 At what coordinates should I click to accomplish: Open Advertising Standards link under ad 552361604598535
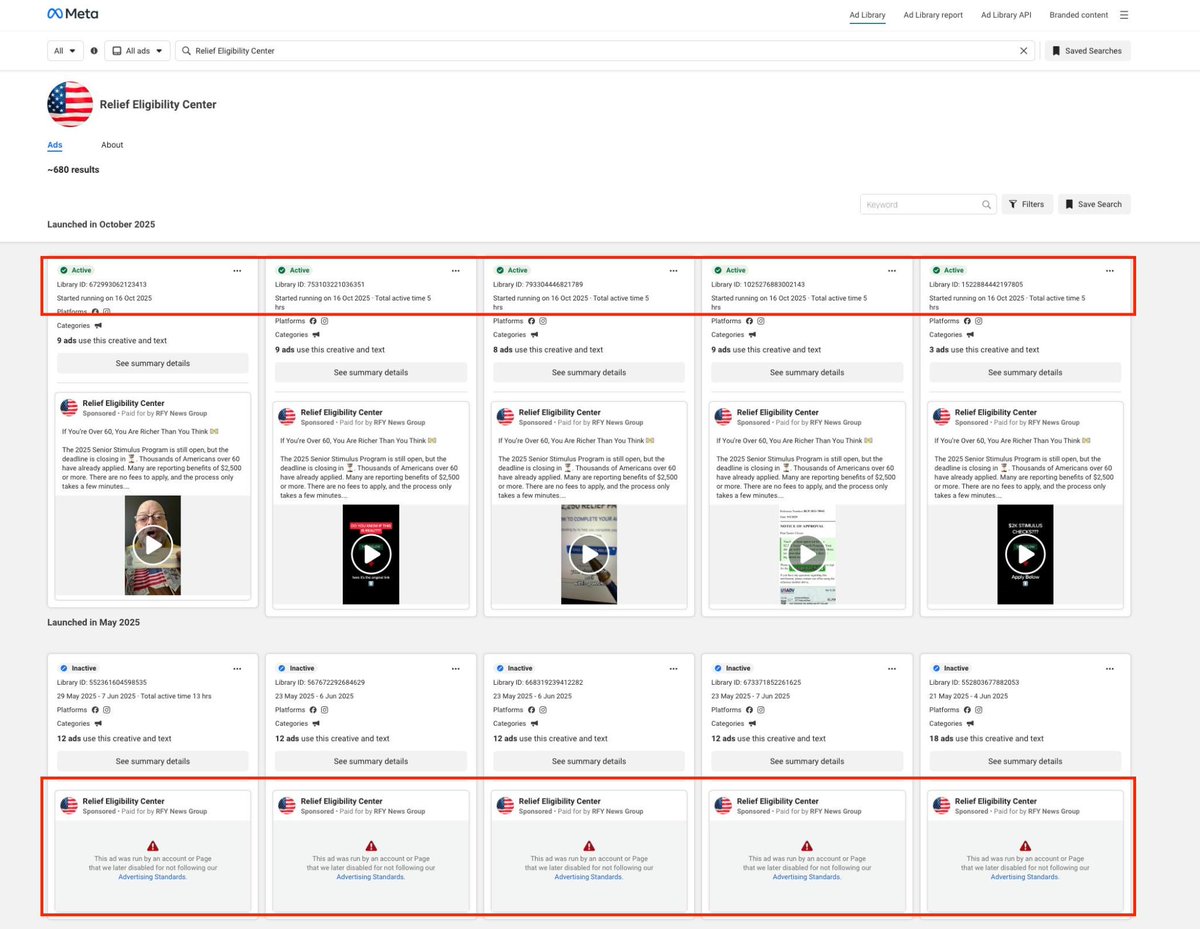(x=153, y=877)
